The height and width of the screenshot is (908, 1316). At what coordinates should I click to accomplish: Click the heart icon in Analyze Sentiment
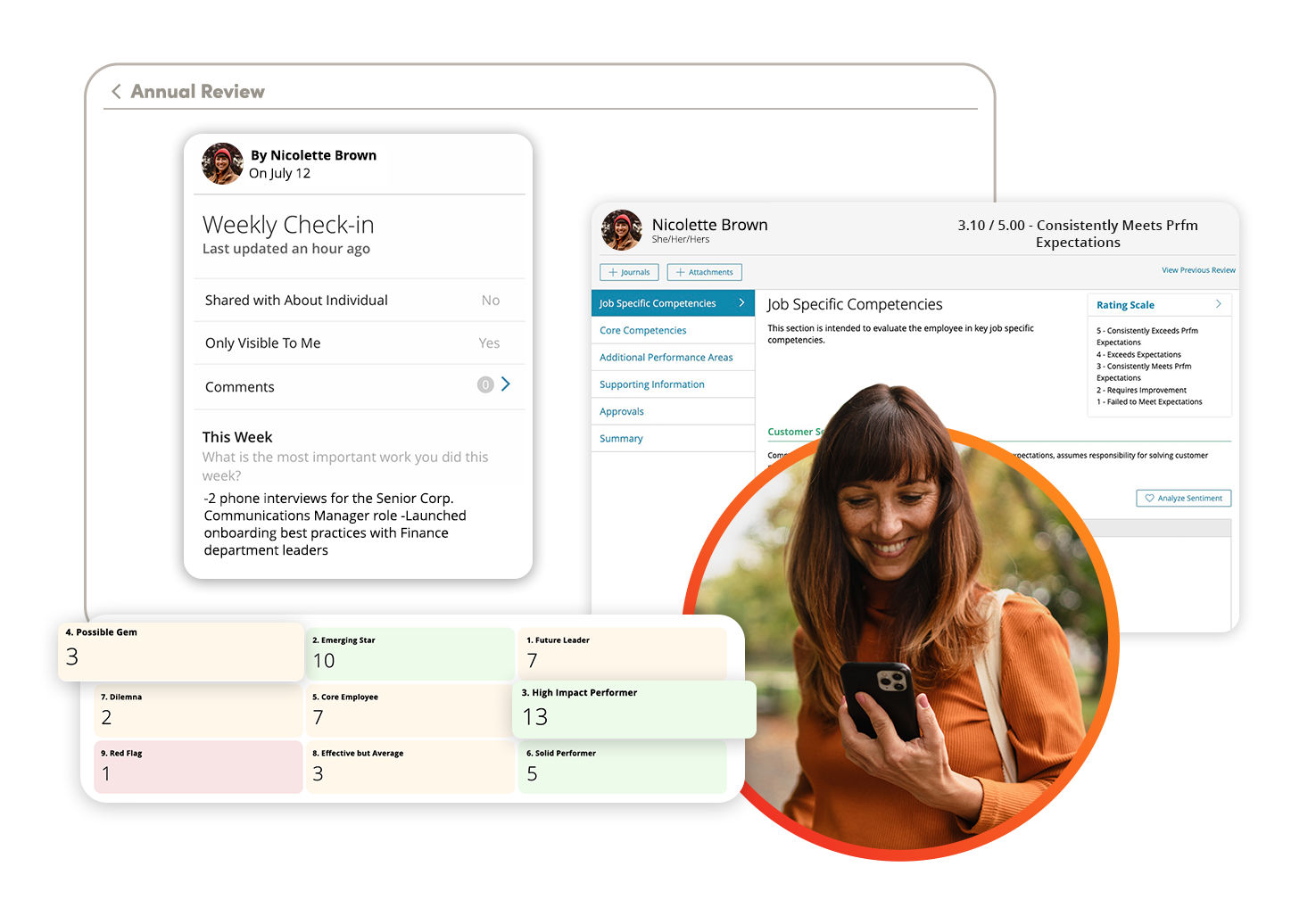pyautogui.click(x=1149, y=498)
